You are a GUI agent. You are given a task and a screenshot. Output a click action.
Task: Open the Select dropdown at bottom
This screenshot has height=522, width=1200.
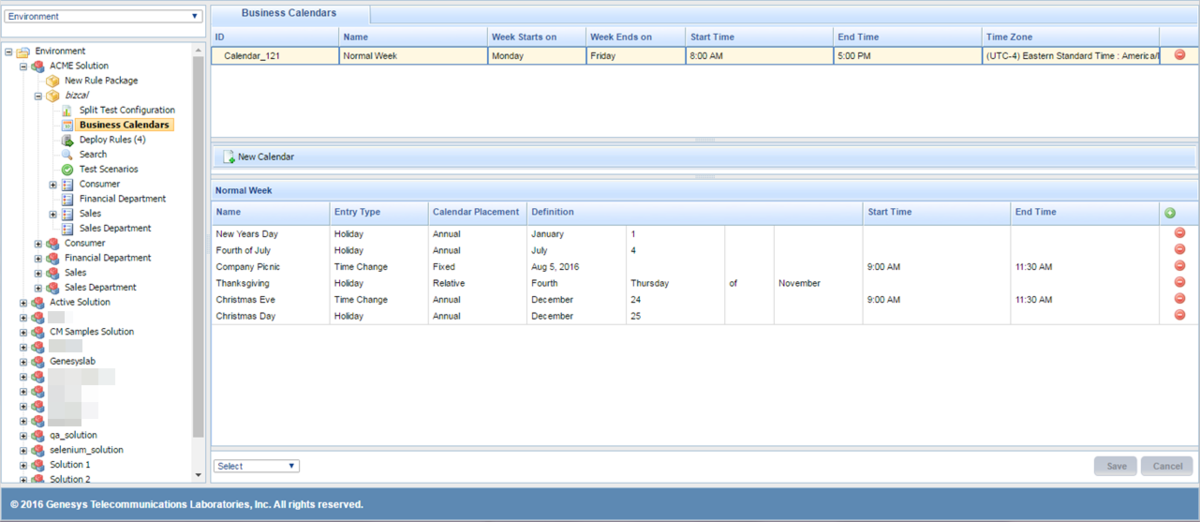point(256,466)
